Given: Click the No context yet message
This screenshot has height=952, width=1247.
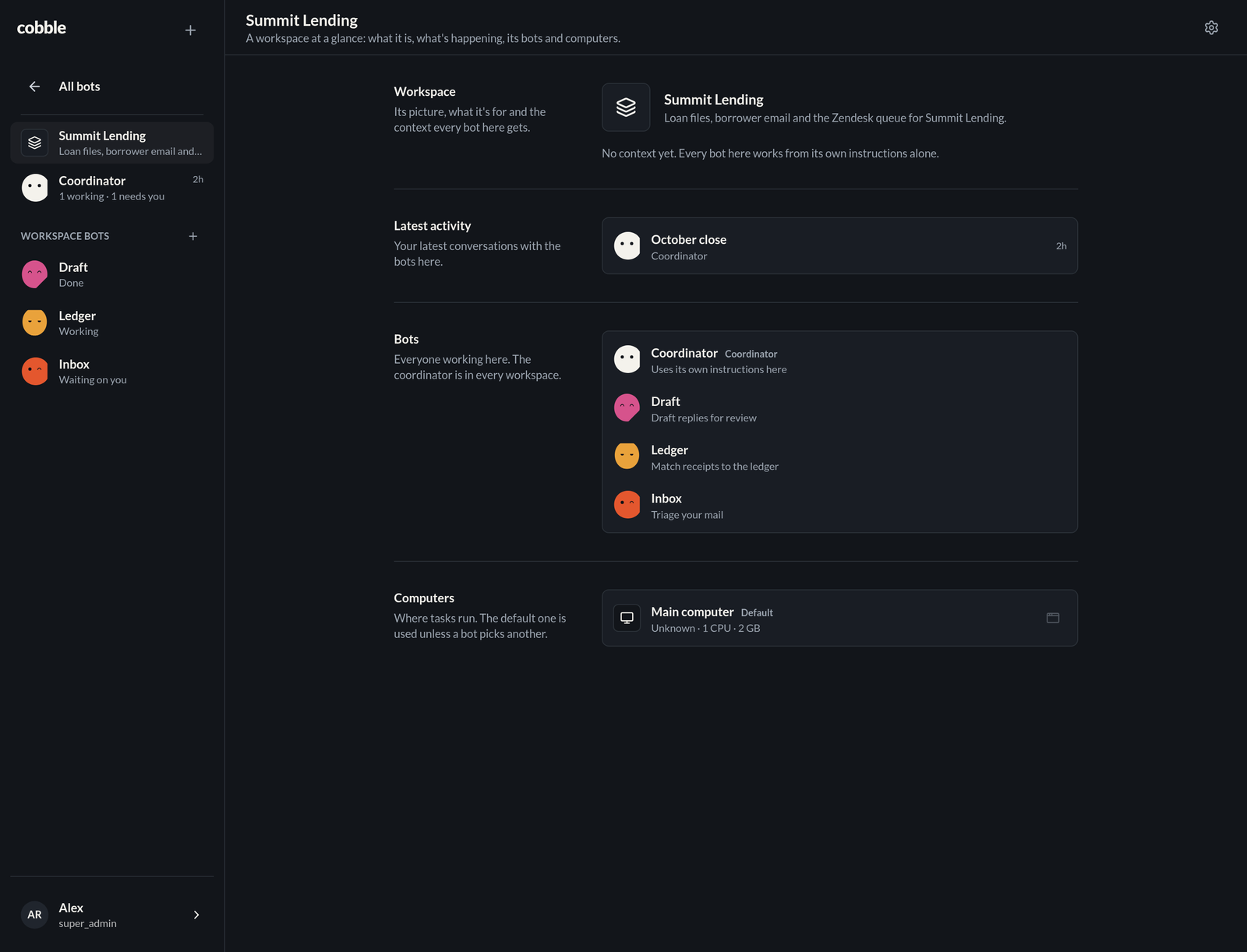Looking at the screenshot, I should [x=770, y=153].
